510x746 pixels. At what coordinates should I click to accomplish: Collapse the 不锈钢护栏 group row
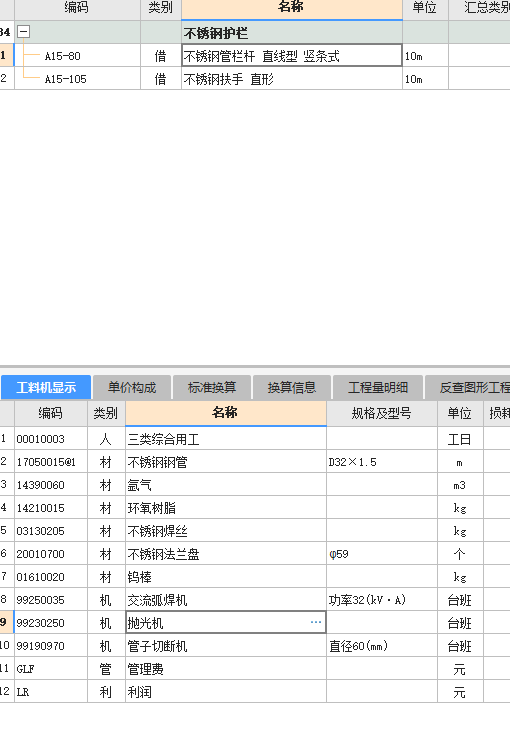pyautogui.click(x=23, y=32)
